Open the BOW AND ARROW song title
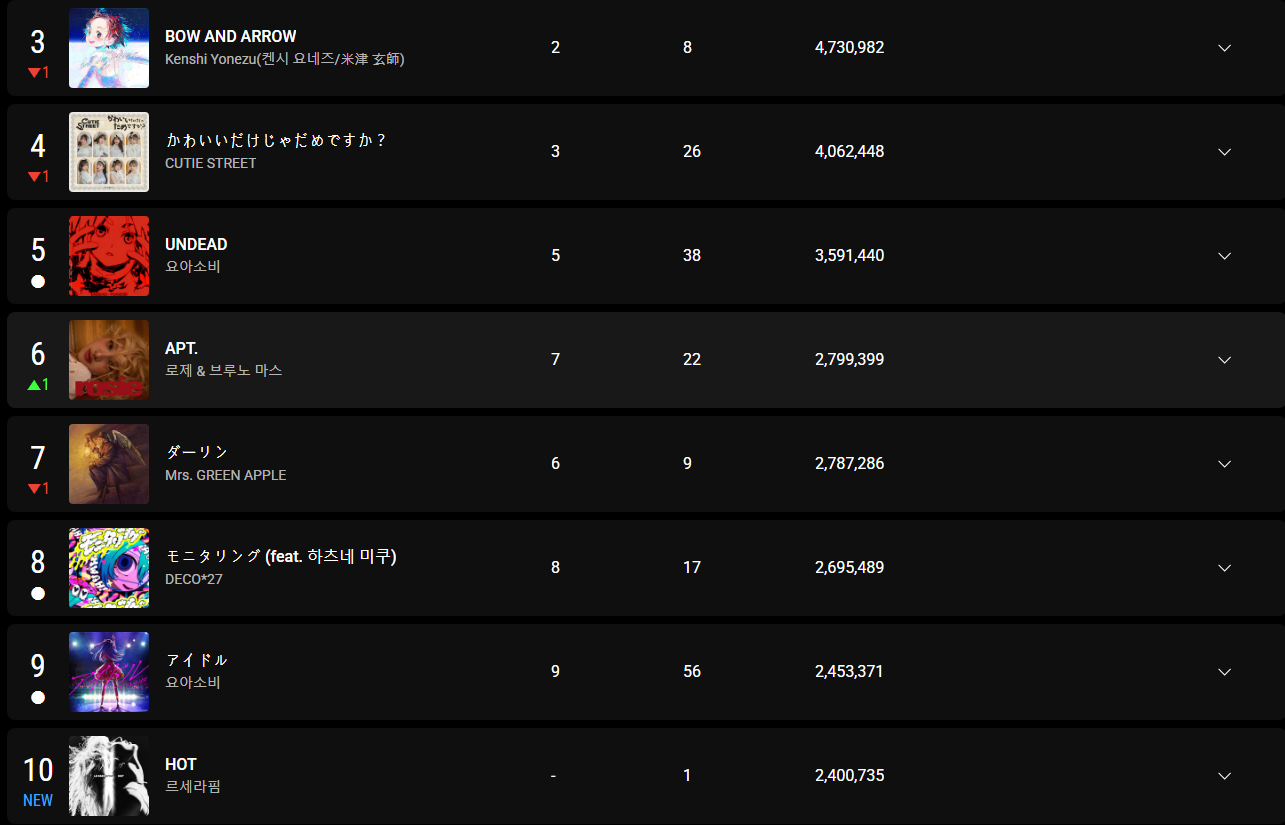 pyautogui.click(x=230, y=36)
